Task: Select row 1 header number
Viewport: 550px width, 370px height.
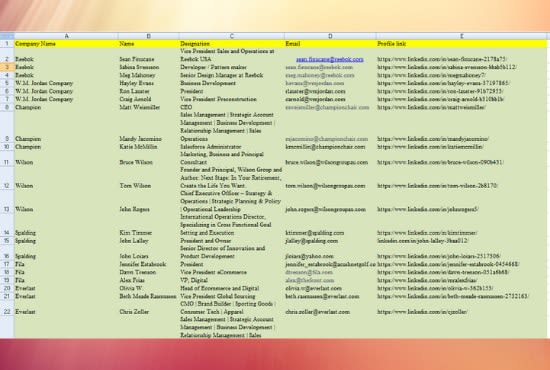Action: 7,44
